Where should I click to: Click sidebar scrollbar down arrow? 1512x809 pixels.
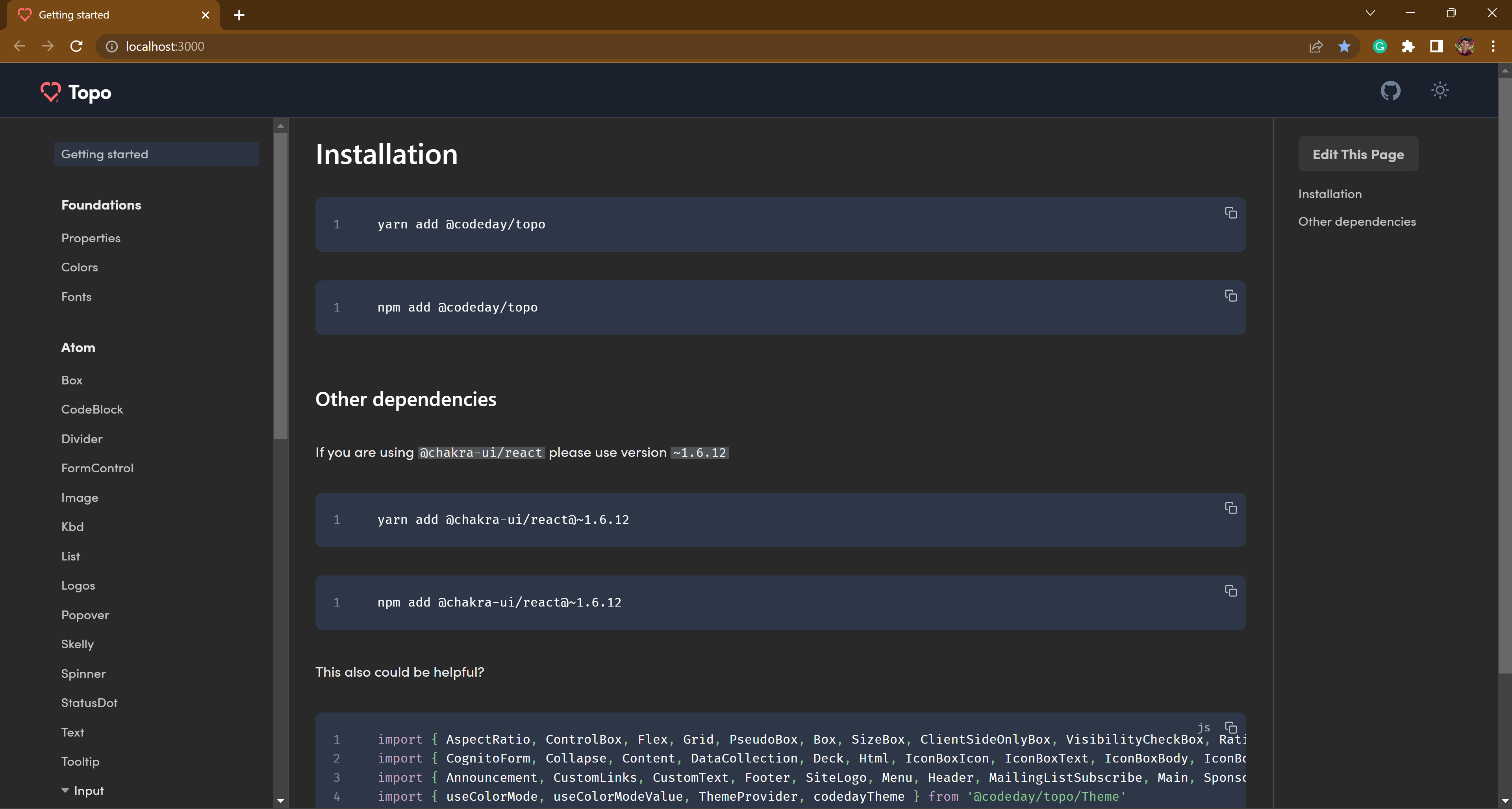pyautogui.click(x=281, y=800)
